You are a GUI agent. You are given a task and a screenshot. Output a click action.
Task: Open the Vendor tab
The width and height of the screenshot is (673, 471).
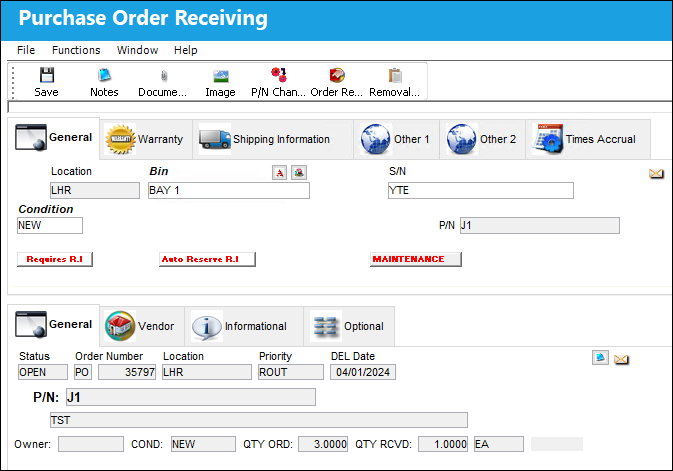(x=142, y=326)
